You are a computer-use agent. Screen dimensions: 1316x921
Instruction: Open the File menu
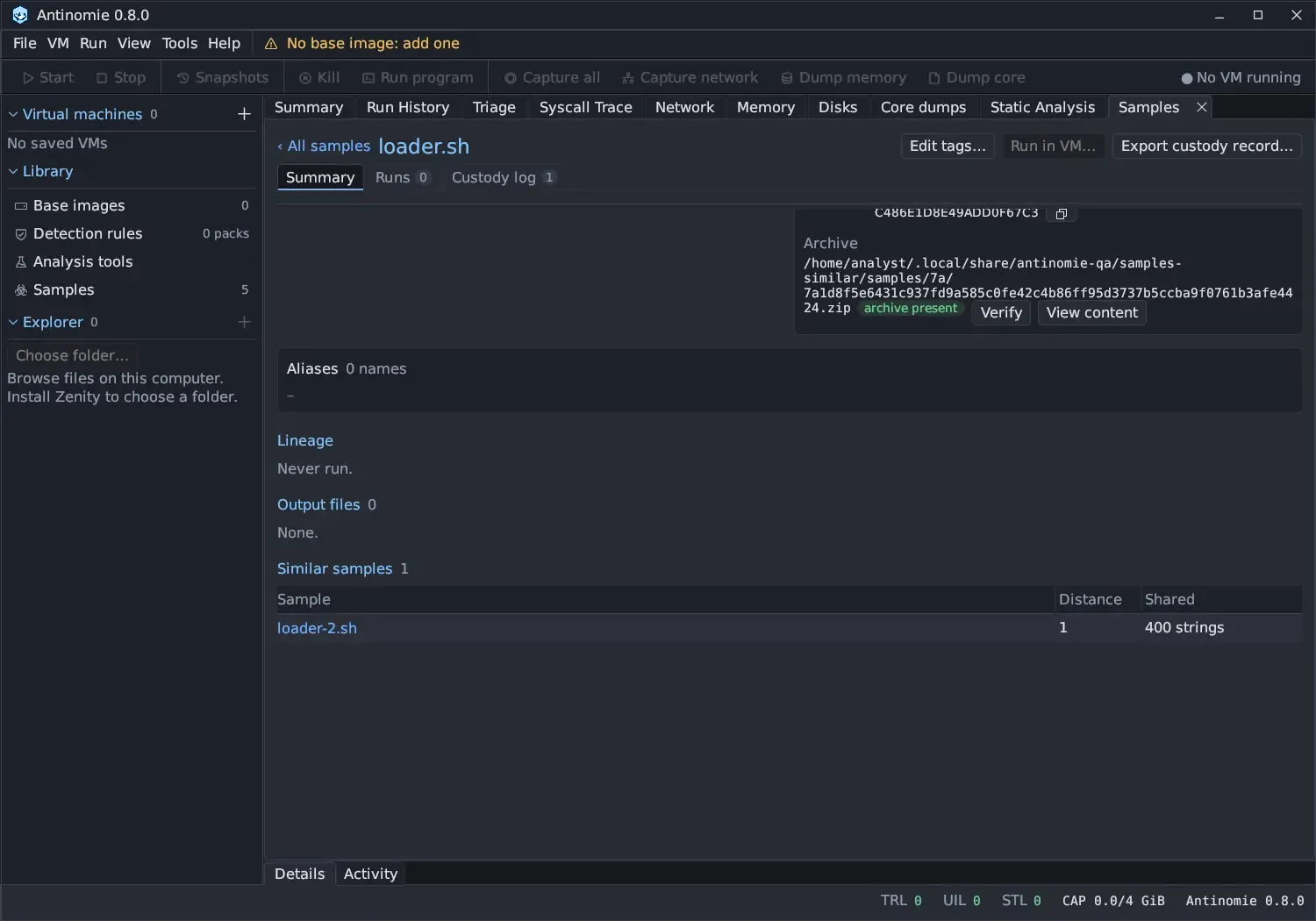coord(25,43)
